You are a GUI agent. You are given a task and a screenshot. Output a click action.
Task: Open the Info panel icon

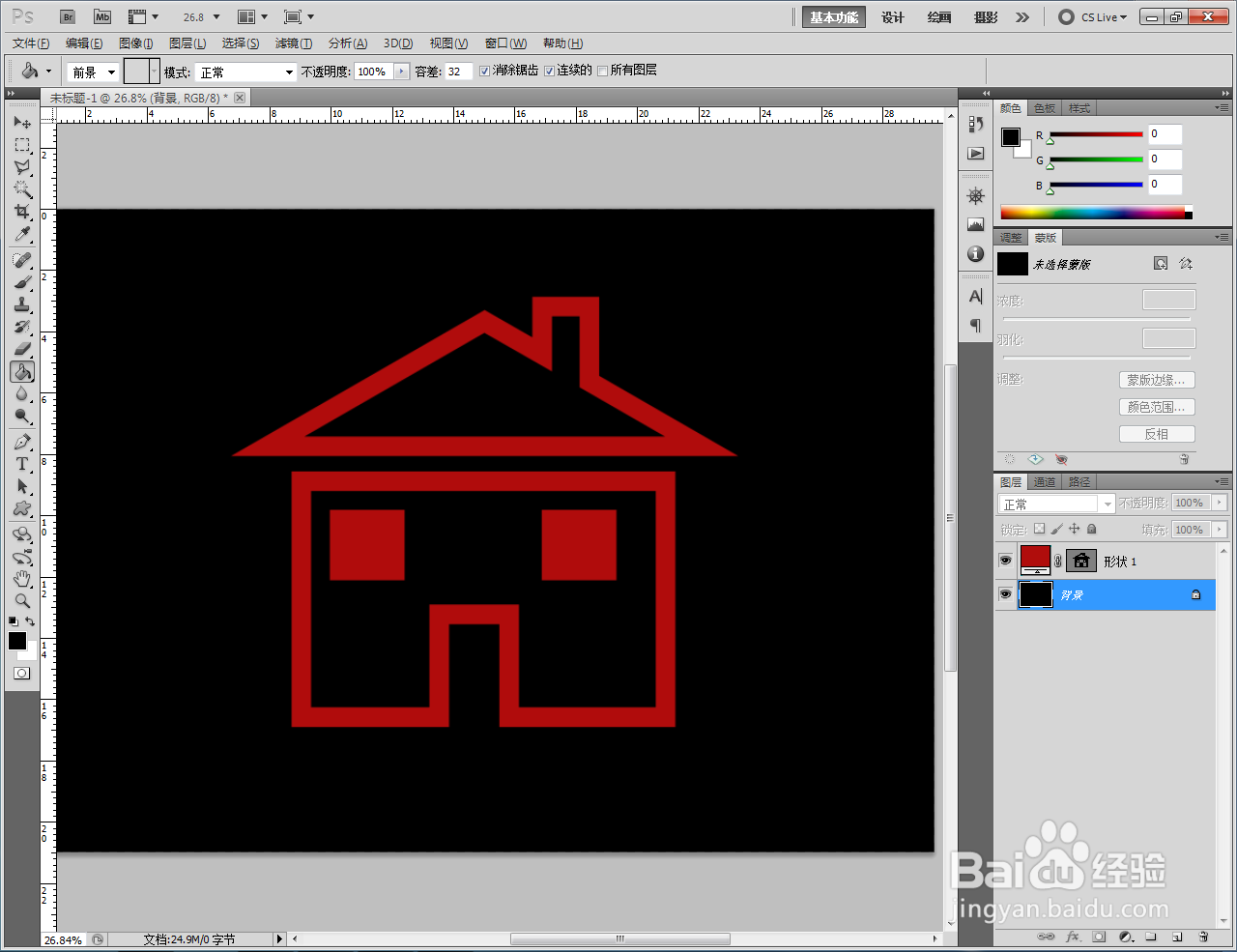point(976,253)
